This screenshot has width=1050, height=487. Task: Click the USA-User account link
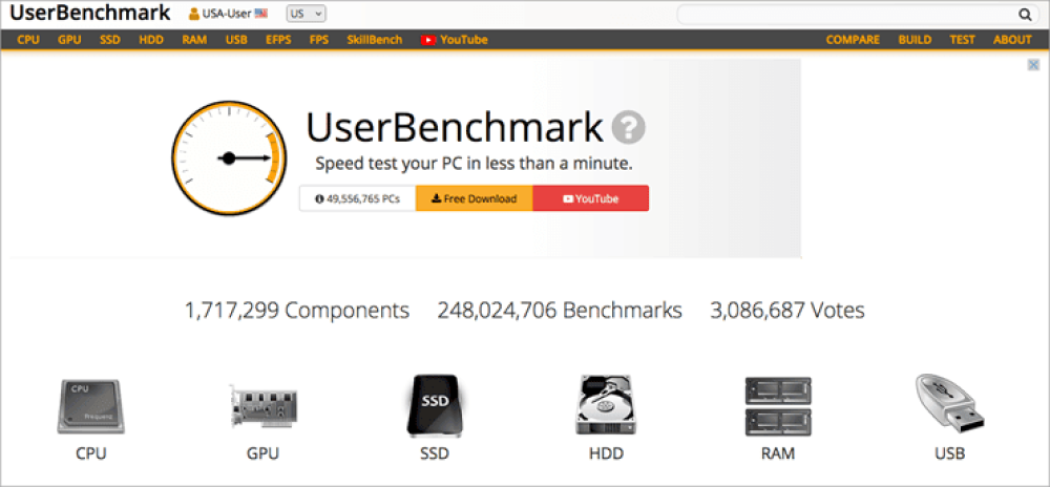pos(226,13)
